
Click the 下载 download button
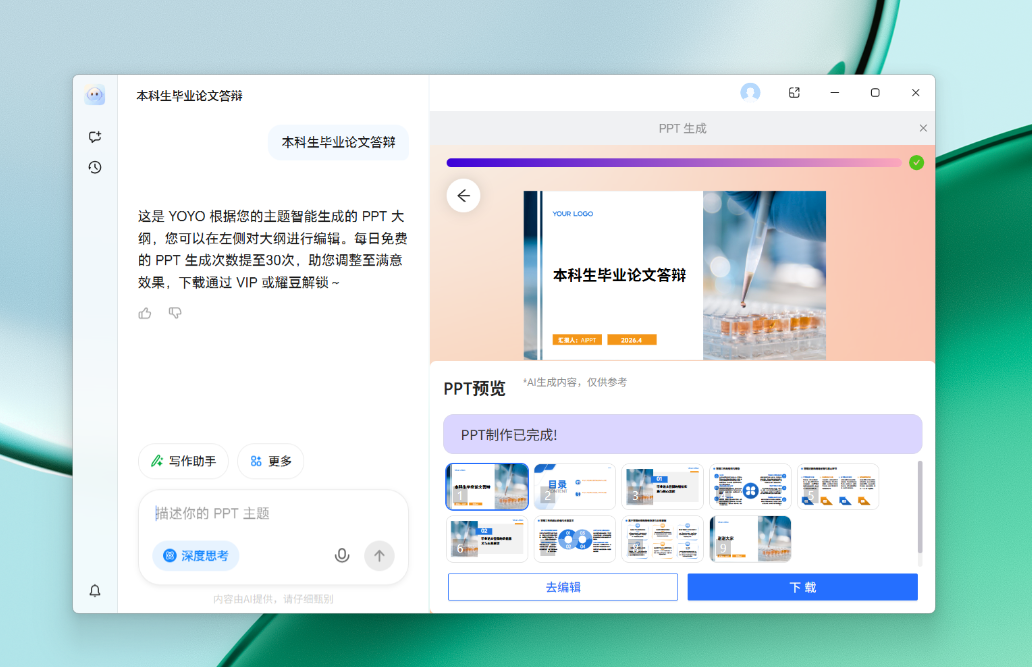(802, 587)
